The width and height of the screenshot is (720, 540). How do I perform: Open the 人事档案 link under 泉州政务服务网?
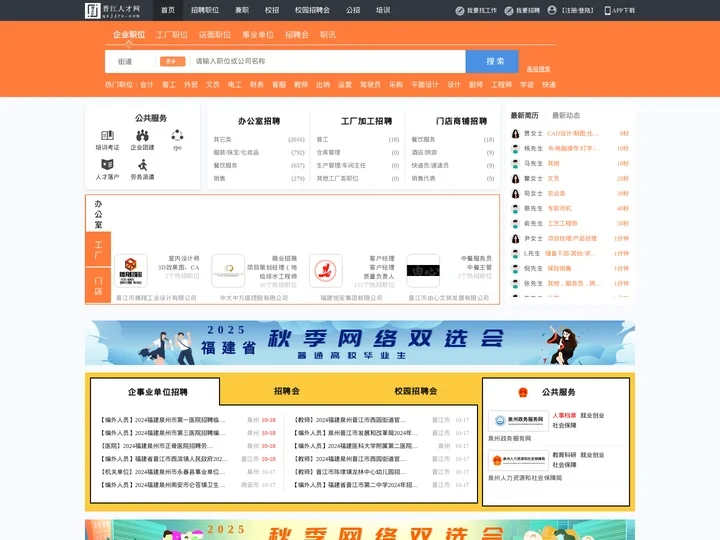(564, 416)
